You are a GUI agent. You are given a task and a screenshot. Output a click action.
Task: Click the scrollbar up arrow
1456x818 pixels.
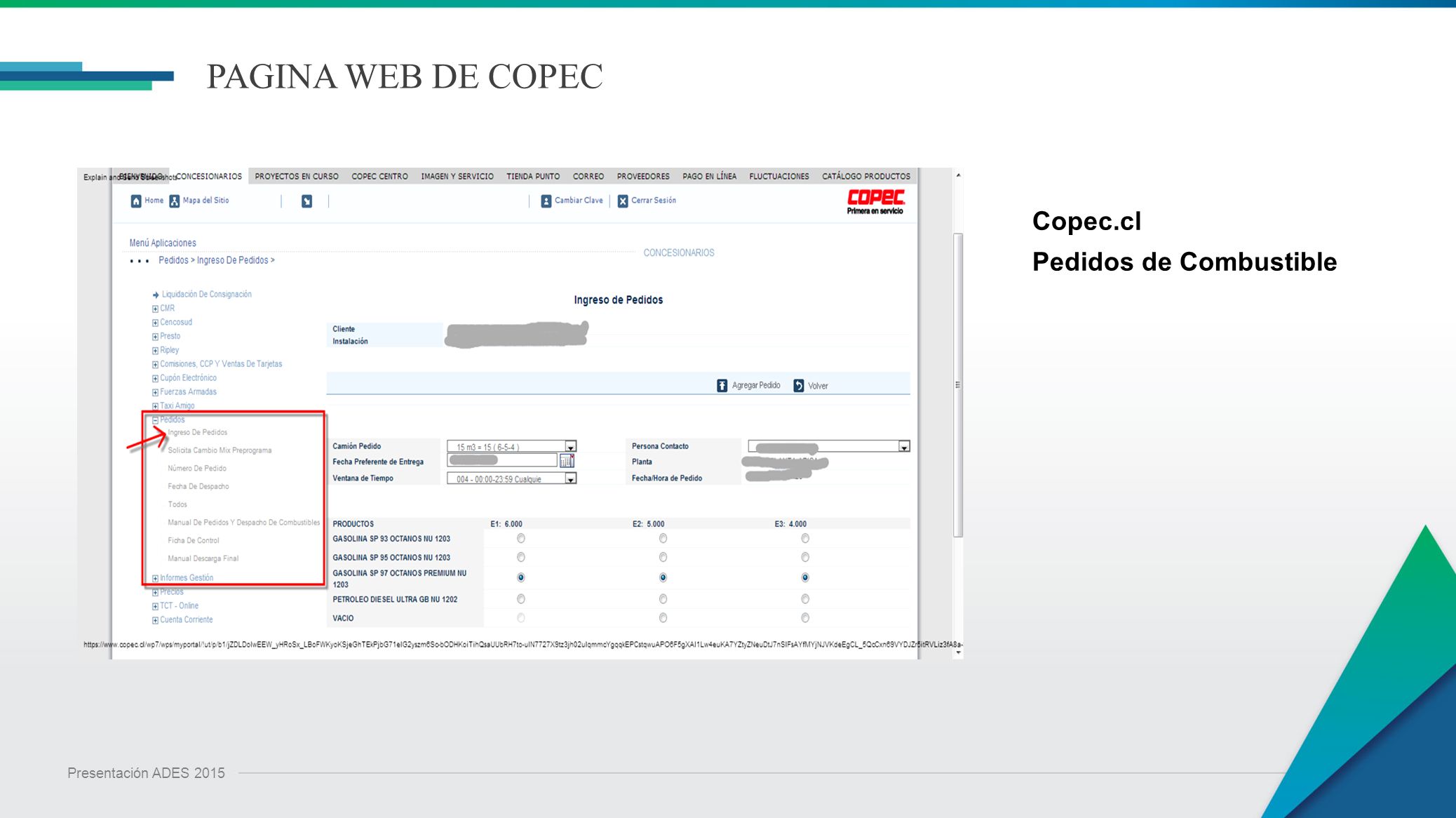[x=958, y=175]
